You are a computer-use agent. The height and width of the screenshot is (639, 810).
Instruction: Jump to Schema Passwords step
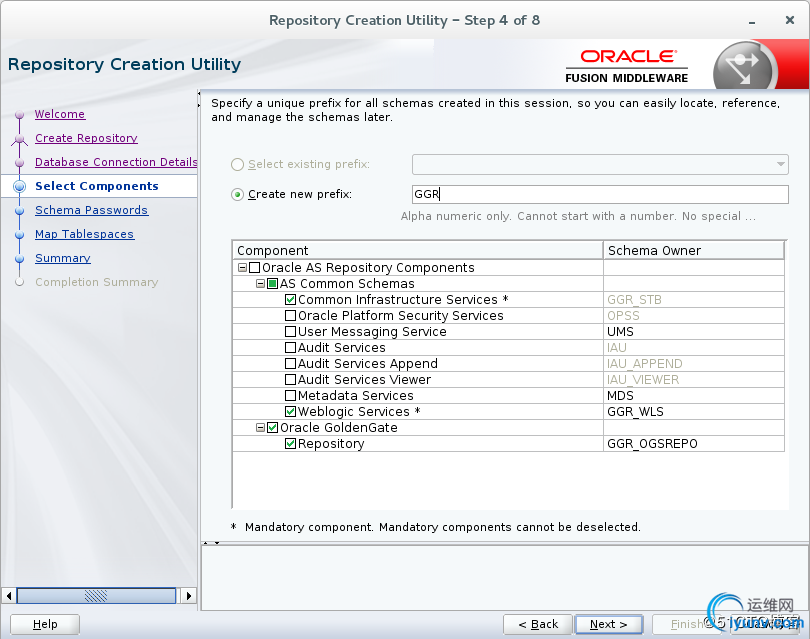pyautogui.click(x=91, y=210)
